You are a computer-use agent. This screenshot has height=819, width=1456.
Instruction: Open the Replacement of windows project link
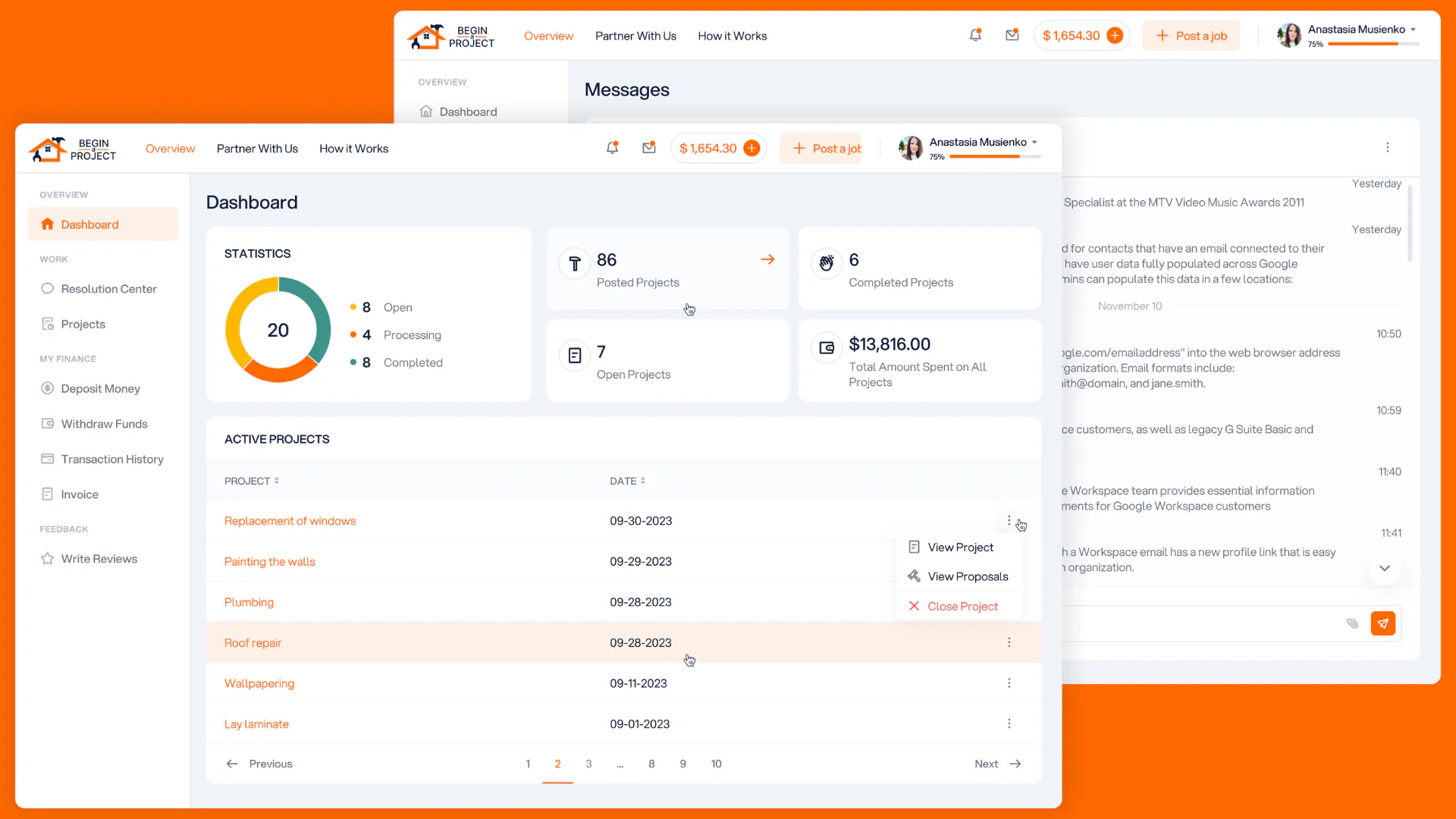tap(290, 521)
